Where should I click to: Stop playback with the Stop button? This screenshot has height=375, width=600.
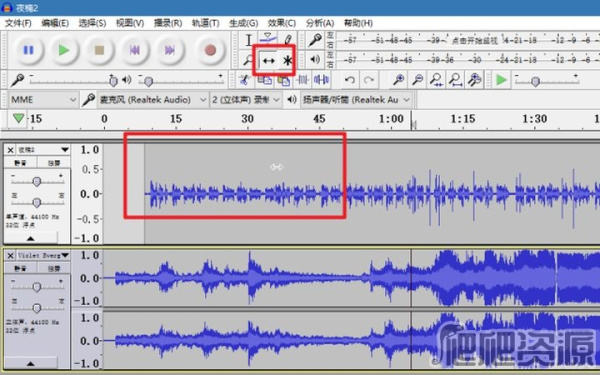coord(99,50)
